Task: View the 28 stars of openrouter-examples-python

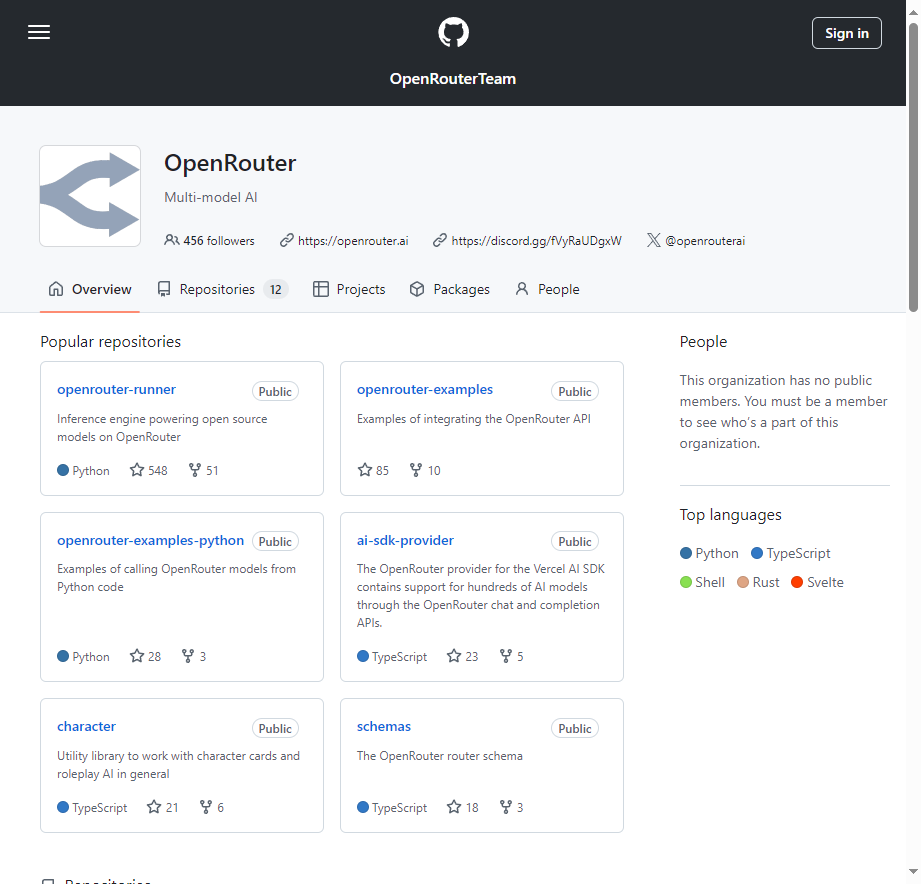Action: tap(145, 657)
